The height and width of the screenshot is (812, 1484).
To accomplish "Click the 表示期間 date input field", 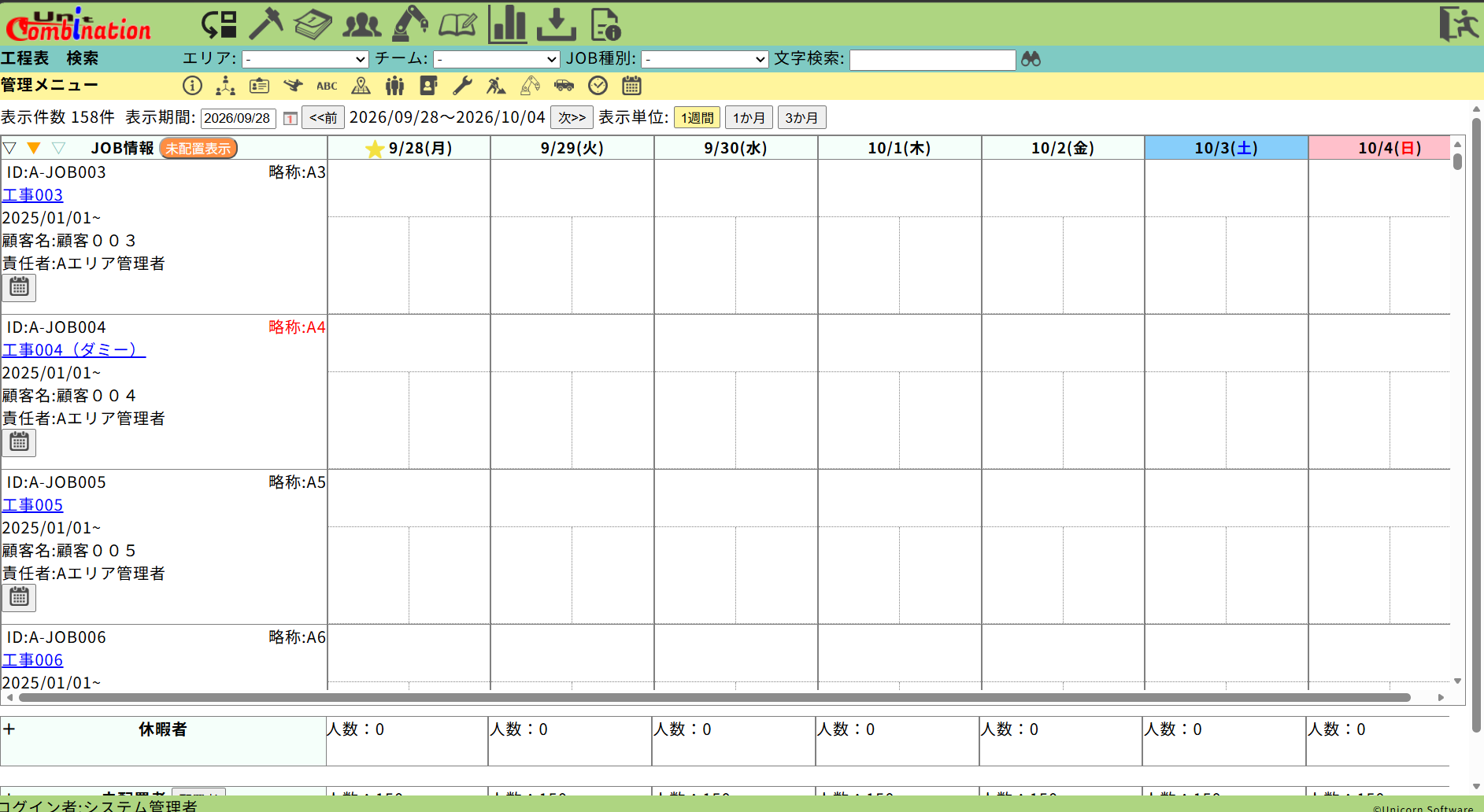I will (239, 118).
